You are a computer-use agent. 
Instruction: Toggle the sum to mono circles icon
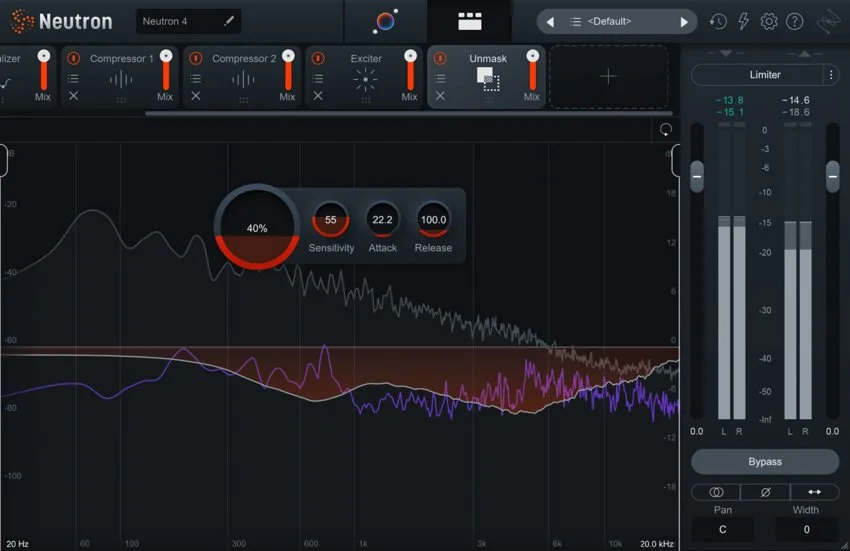point(716,492)
